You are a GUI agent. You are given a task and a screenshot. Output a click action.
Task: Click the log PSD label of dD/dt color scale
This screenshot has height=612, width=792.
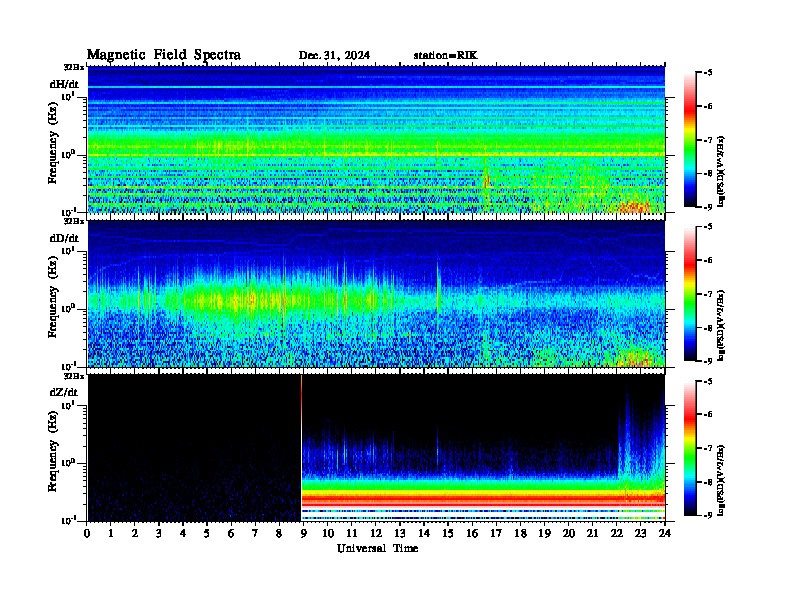click(721, 325)
